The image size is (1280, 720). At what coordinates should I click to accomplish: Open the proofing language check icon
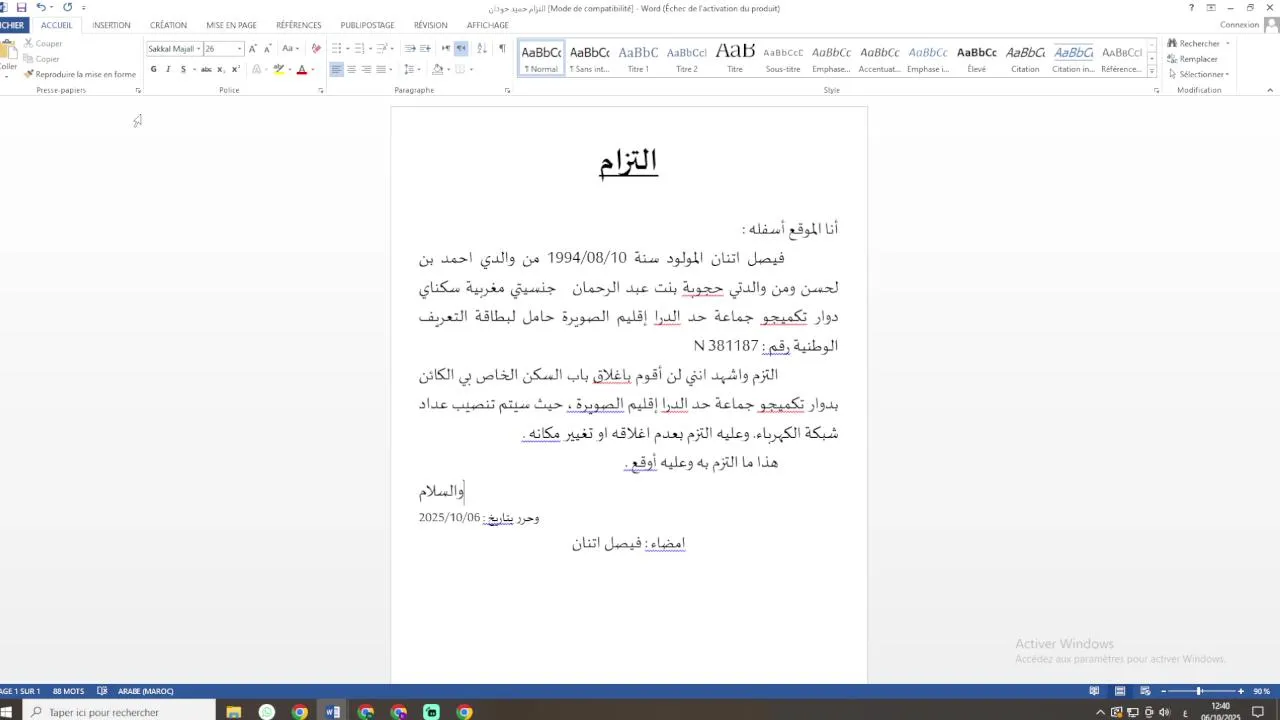click(102, 691)
